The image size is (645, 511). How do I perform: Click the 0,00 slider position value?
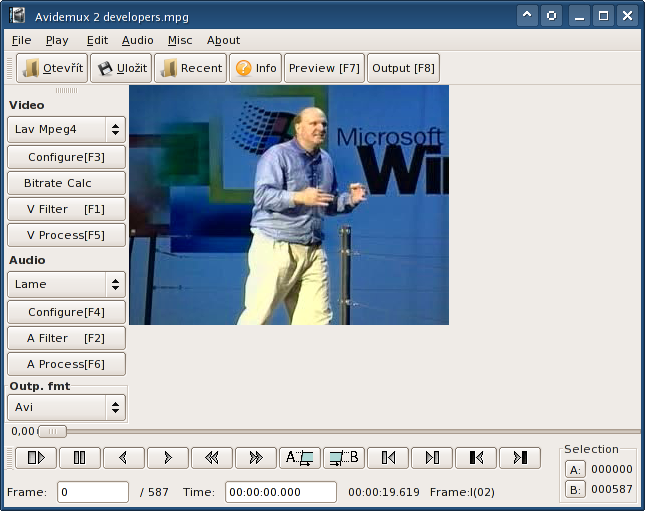[x=23, y=431]
